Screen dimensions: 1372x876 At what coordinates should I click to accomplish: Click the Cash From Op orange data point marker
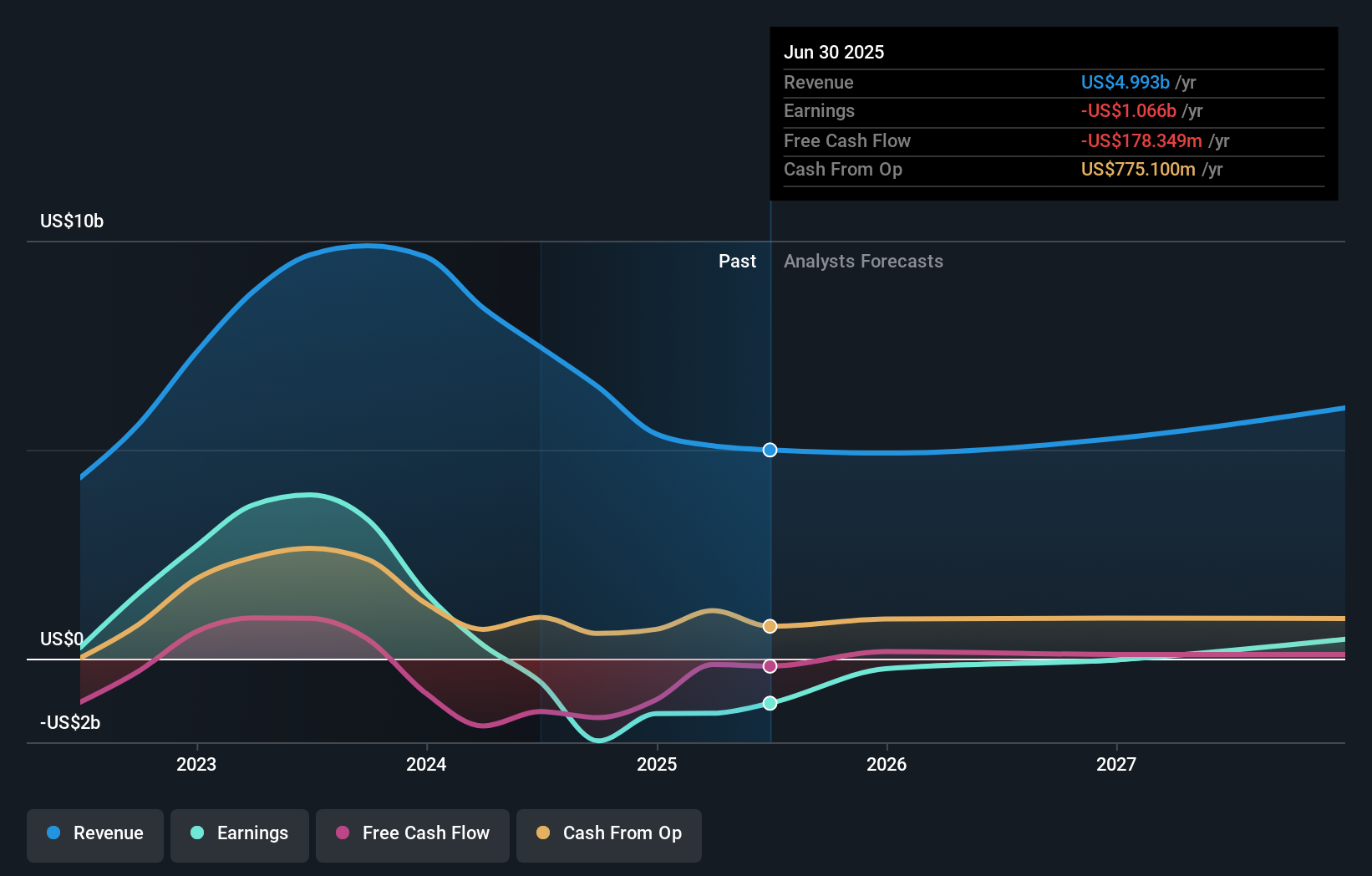(770, 626)
